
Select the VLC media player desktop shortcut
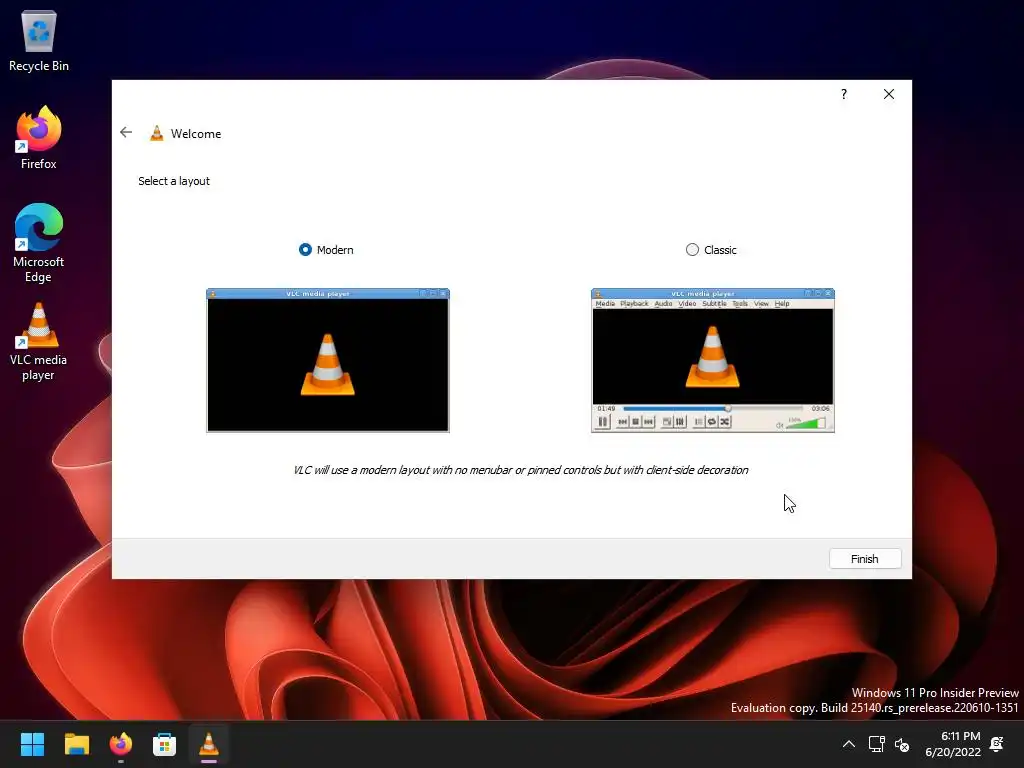(39, 342)
